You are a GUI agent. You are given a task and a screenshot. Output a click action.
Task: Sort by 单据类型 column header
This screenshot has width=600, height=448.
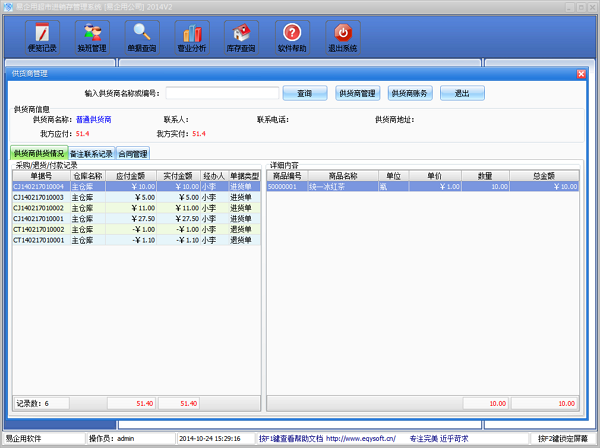pyautogui.click(x=245, y=176)
